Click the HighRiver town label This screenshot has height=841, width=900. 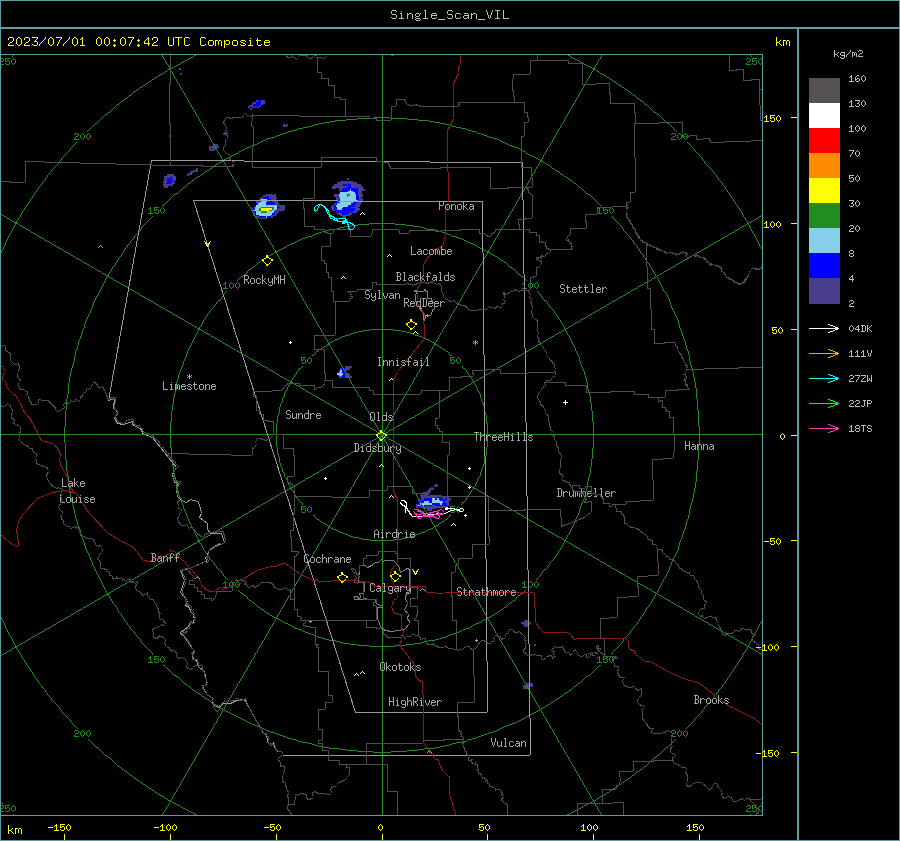pyautogui.click(x=415, y=702)
